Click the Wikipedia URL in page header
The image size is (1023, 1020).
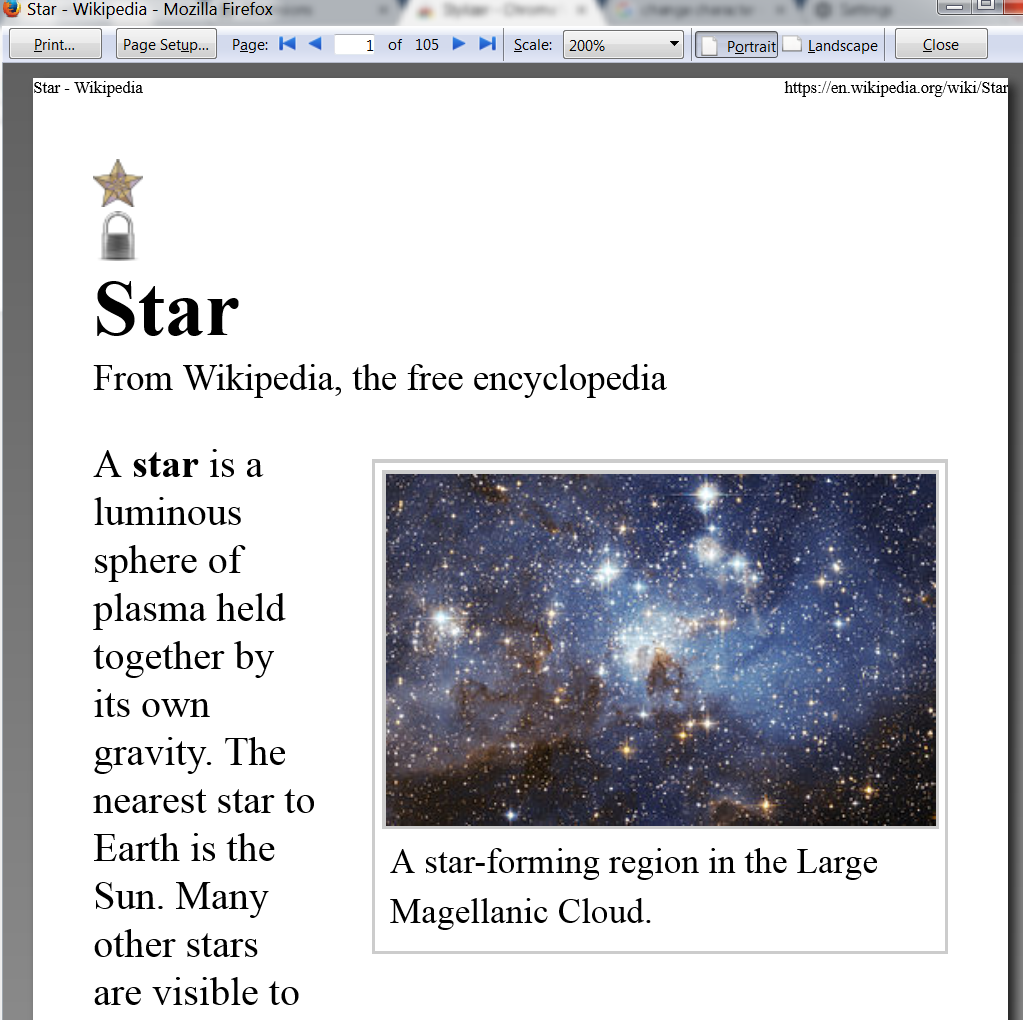point(895,88)
